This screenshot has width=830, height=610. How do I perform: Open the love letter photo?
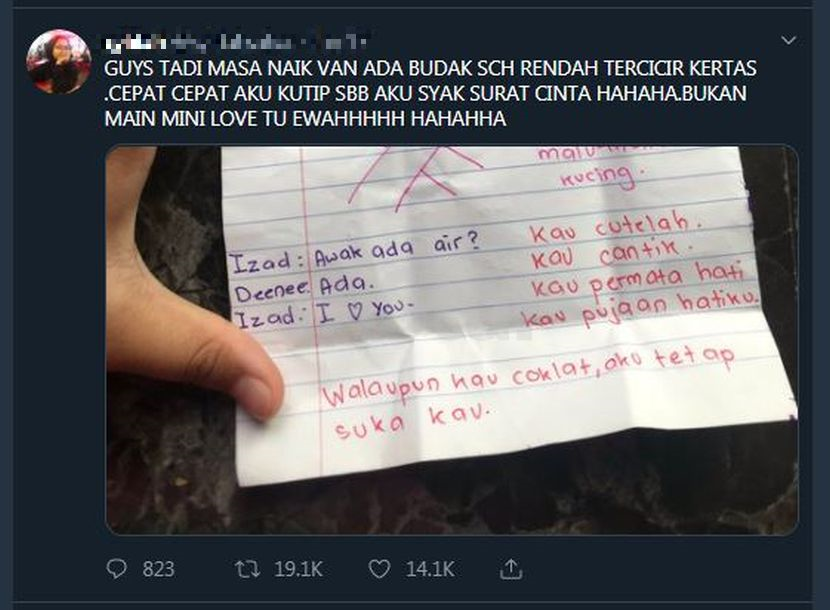pyautogui.click(x=452, y=340)
